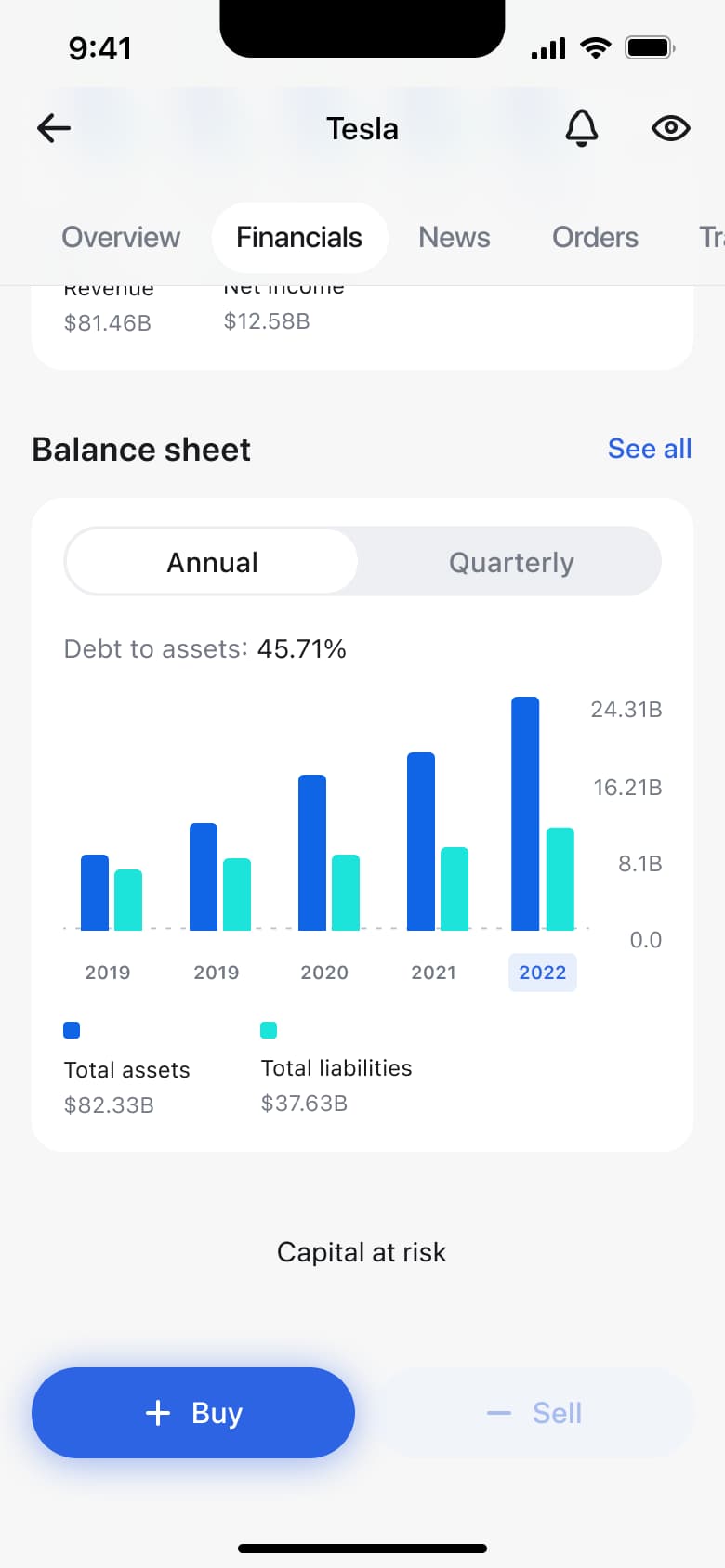Tap the 2022 total assets bar

pyautogui.click(x=525, y=814)
